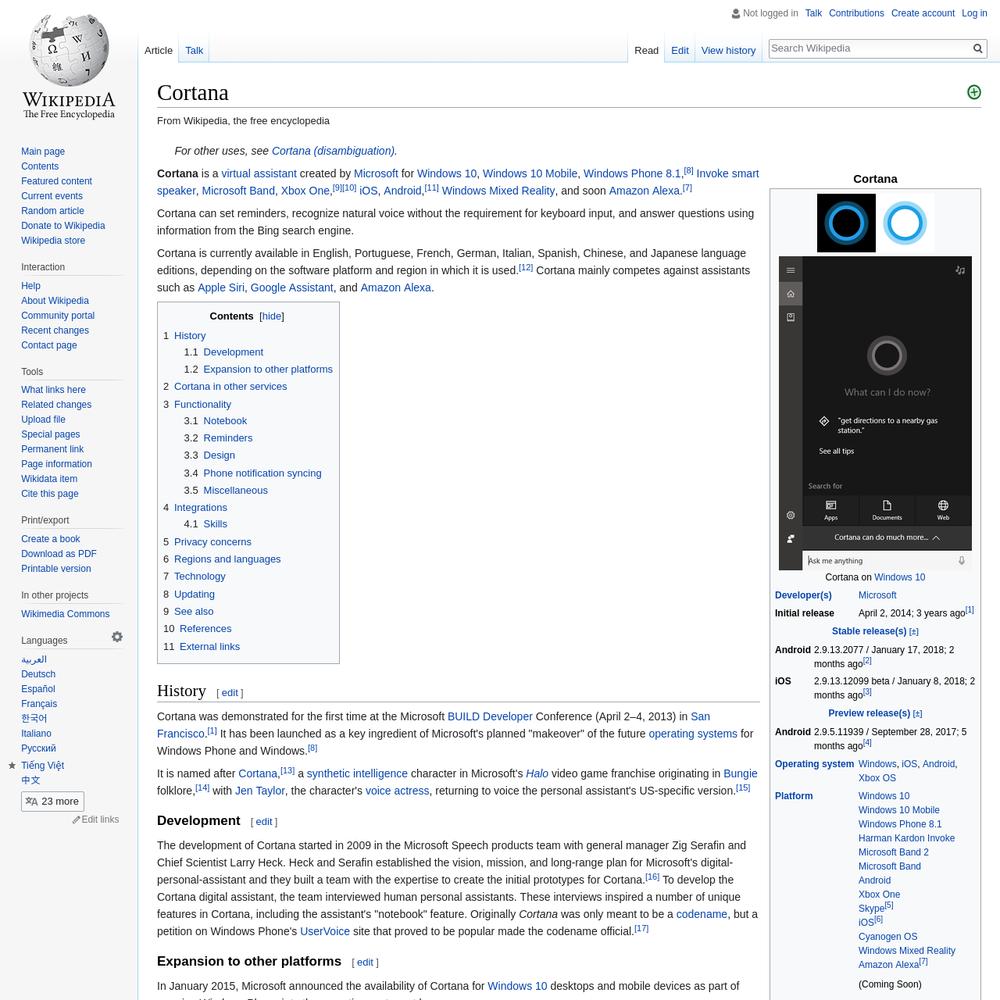
Task: Open the Edit tab
Action: click(680, 50)
